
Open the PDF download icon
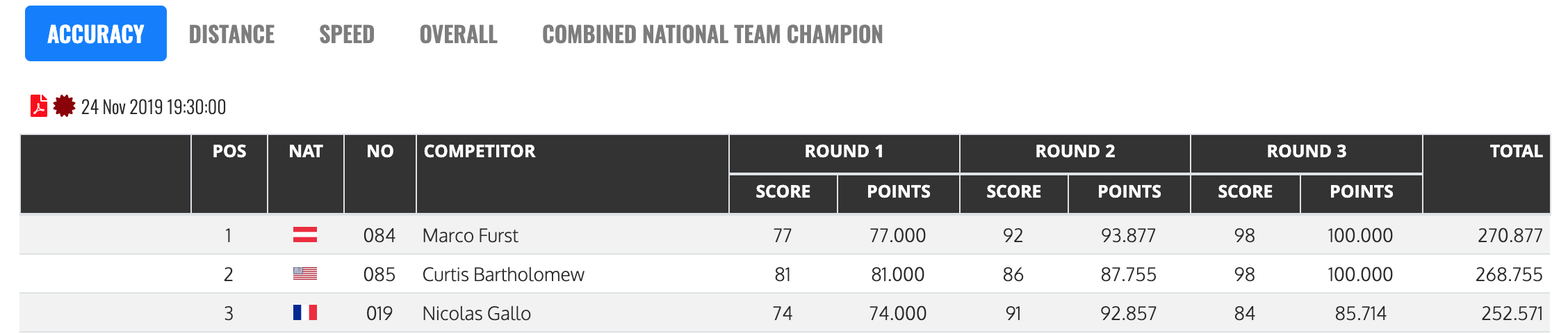(39, 106)
